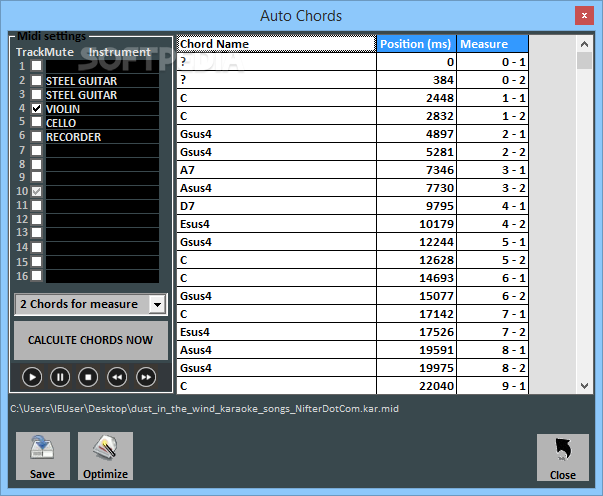Image resolution: width=603 pixels, height=496 pixels.
Task: Save the calculated chords
Action: click(43, 456)
